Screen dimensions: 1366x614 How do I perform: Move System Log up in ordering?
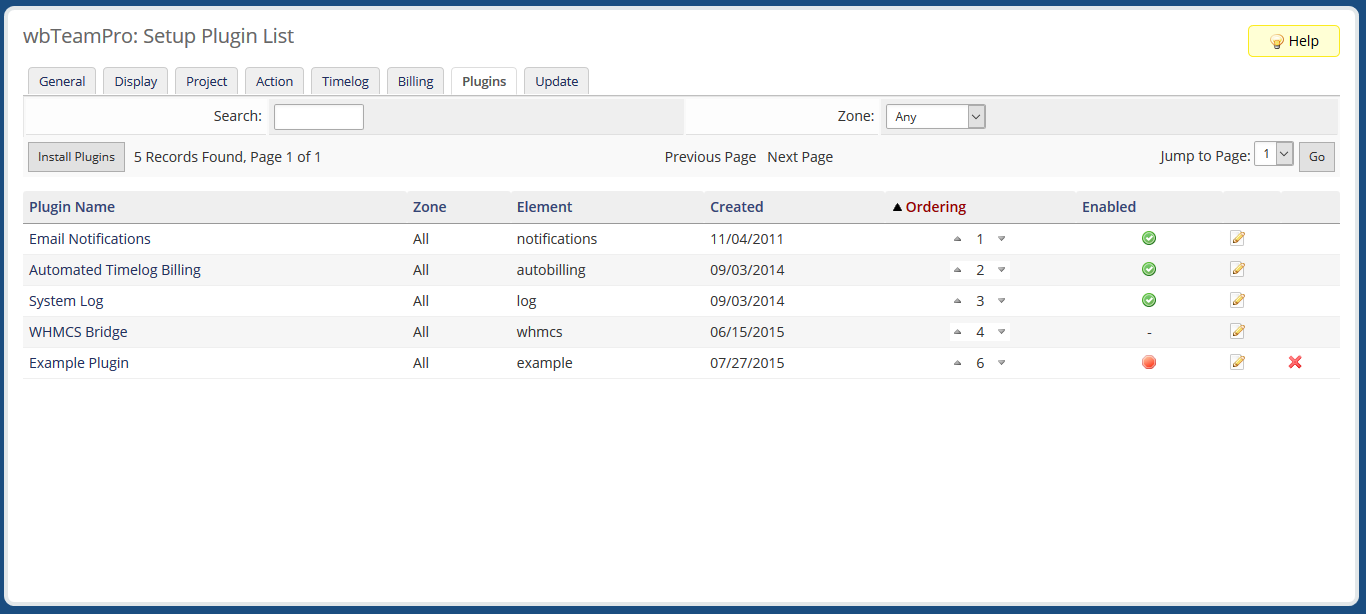point(957,301)
